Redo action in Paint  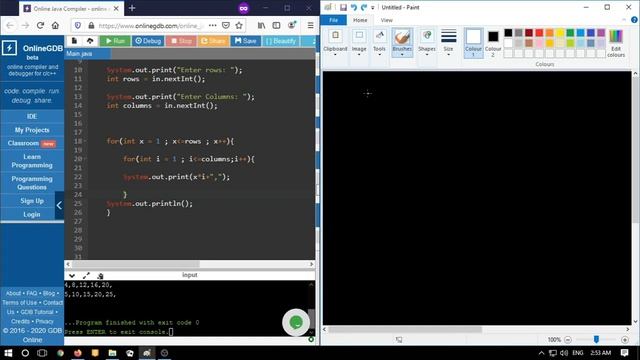(x=364, y=7)
